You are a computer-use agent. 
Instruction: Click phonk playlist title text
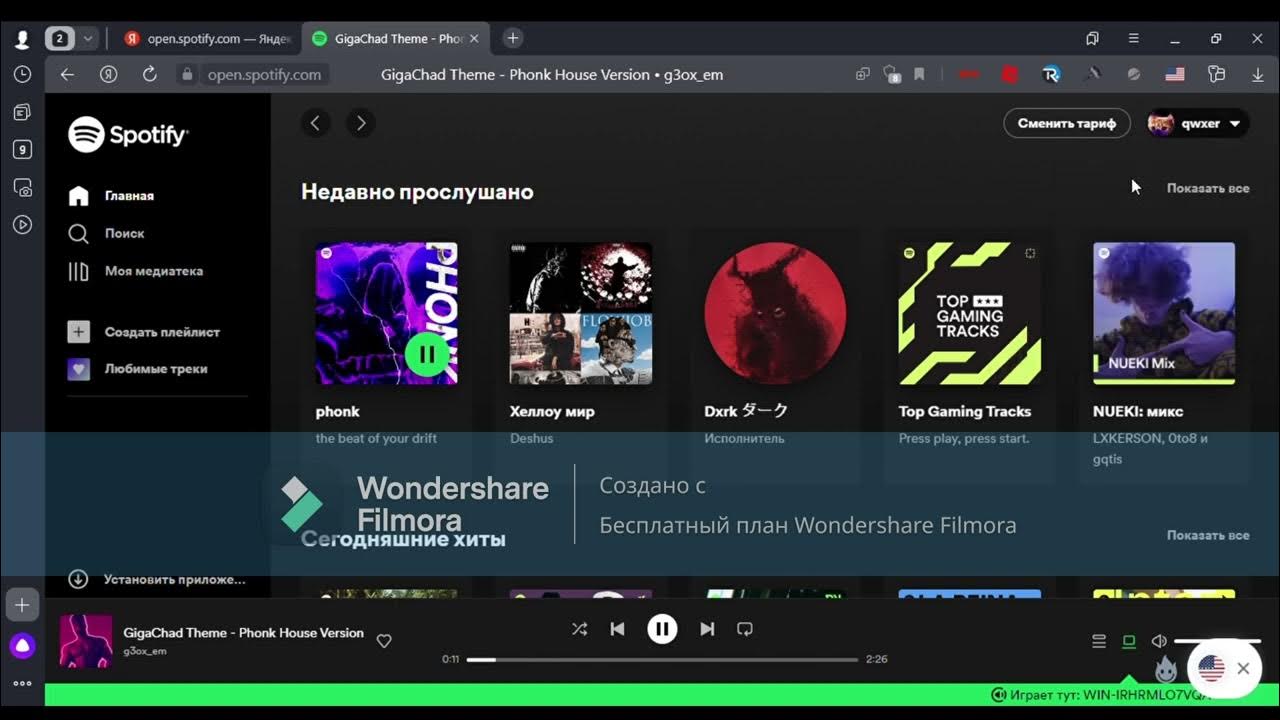(338, 411)
